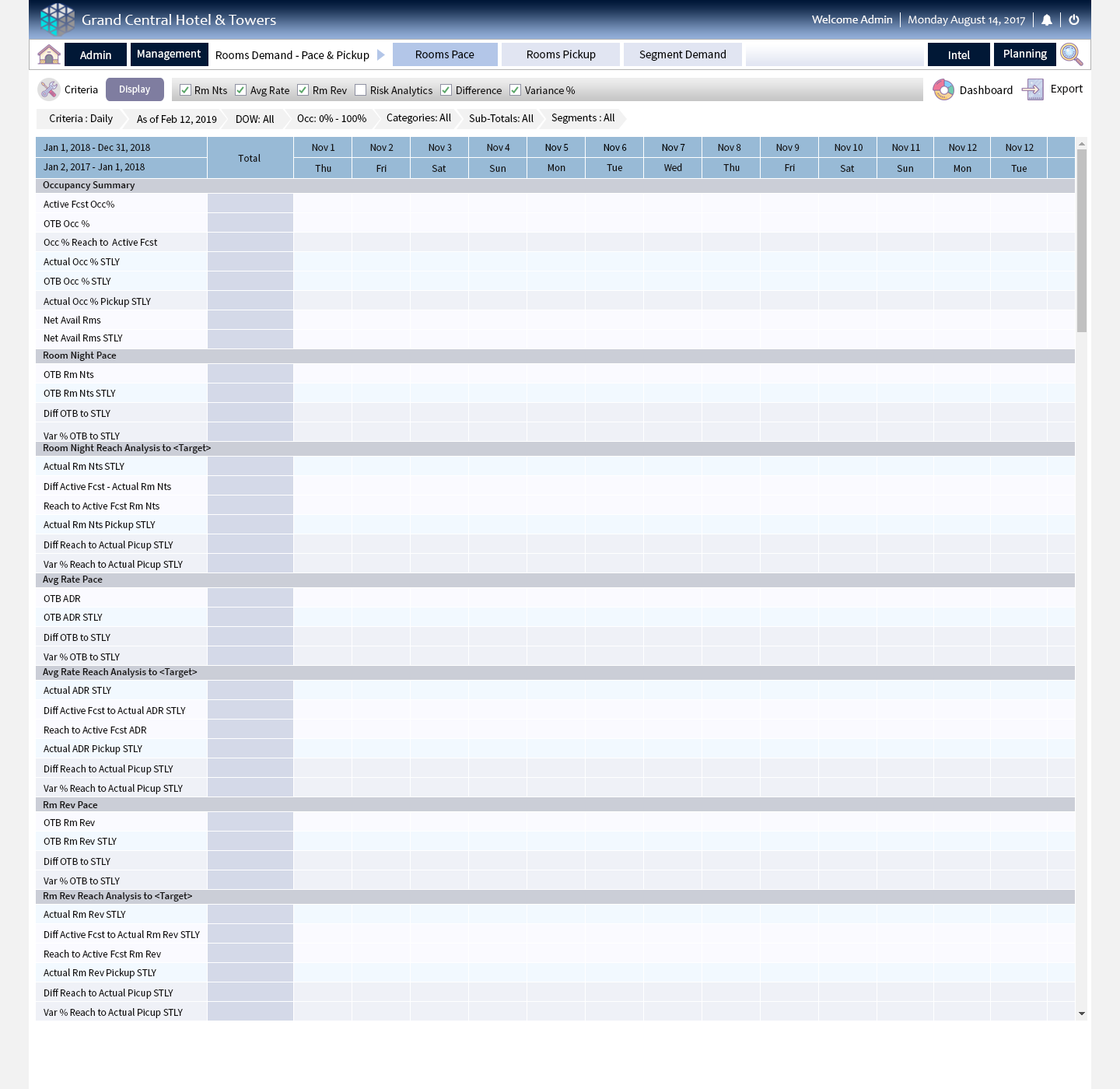
Task: Open notifications bell icon
Action: (1047, 20)
